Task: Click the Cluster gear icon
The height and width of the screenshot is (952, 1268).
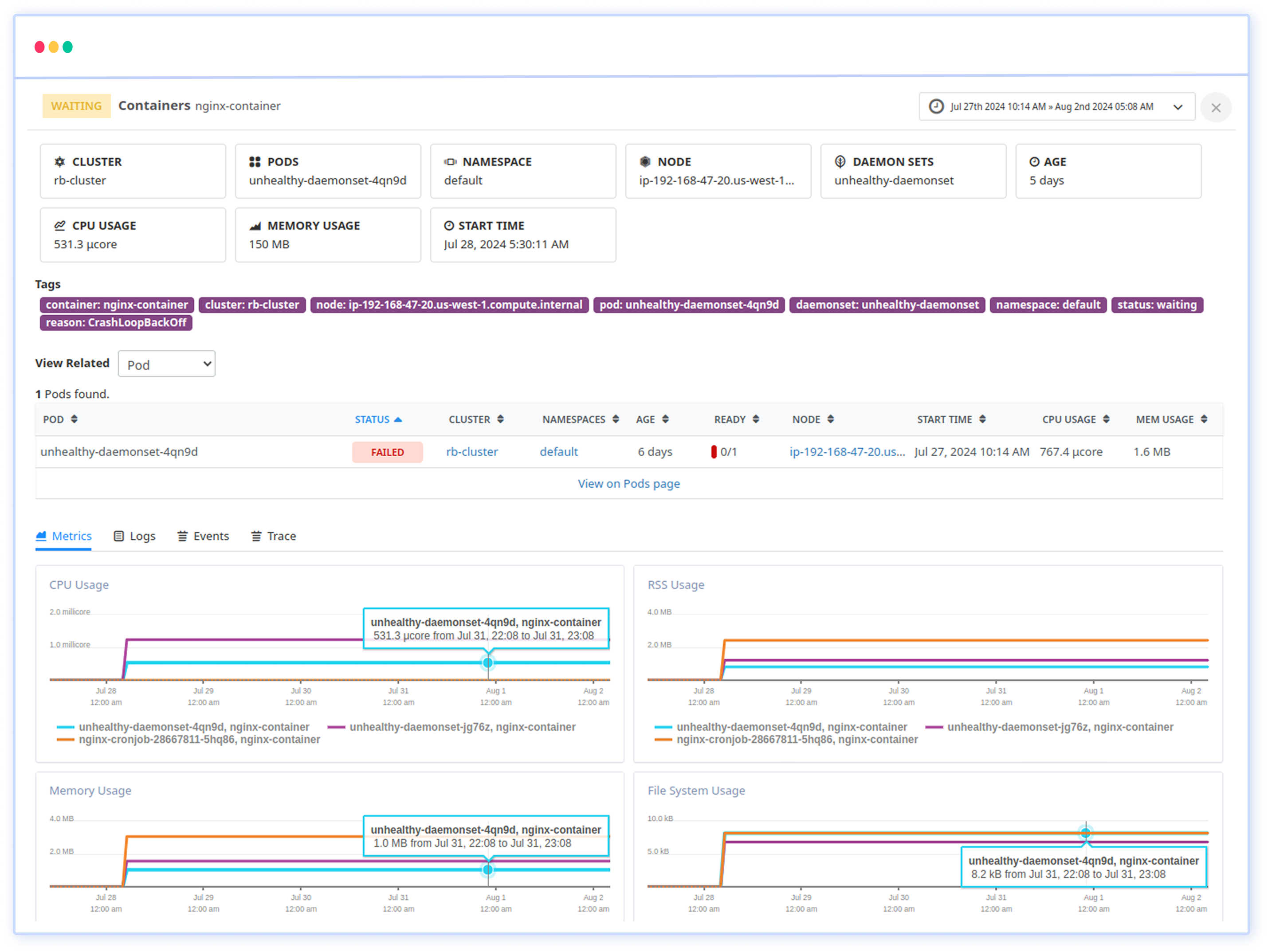Action: [x=59, y=162]
